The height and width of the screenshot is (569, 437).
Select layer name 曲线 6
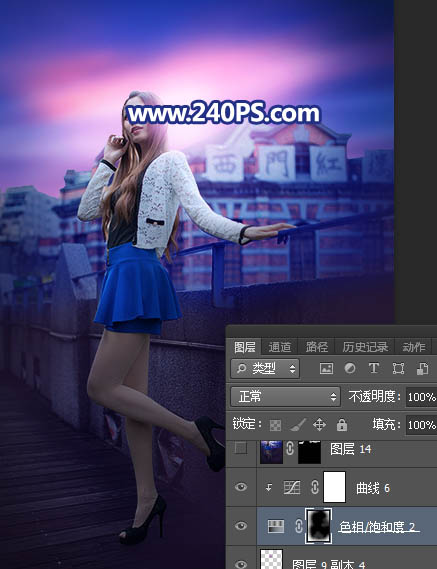[372, 488]
